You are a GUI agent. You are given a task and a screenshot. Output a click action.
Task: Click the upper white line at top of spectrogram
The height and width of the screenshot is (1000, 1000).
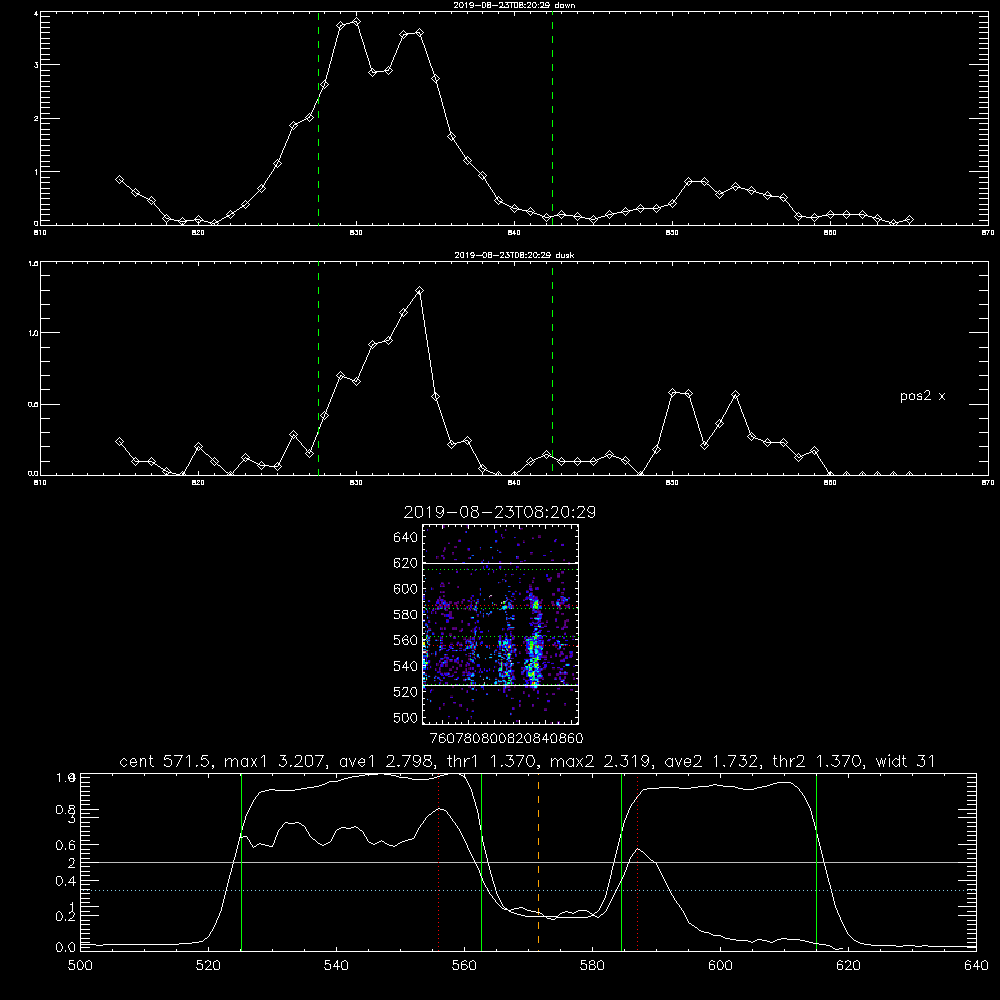[501, 563]
